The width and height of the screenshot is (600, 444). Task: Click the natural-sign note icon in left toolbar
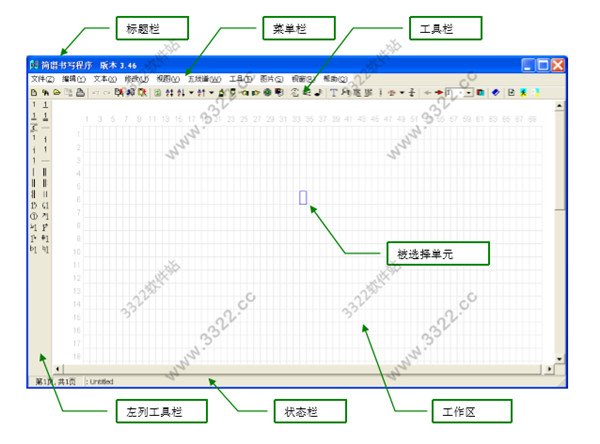click(x=45, y=248)
